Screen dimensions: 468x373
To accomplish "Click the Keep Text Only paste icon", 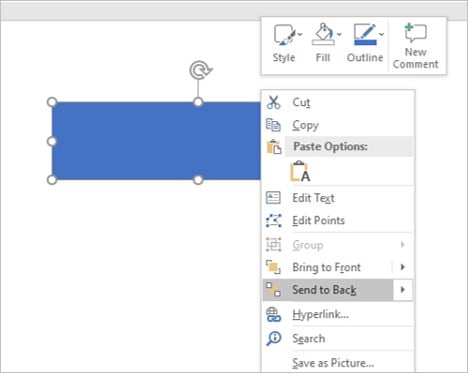I will click(x=300, y=171).
